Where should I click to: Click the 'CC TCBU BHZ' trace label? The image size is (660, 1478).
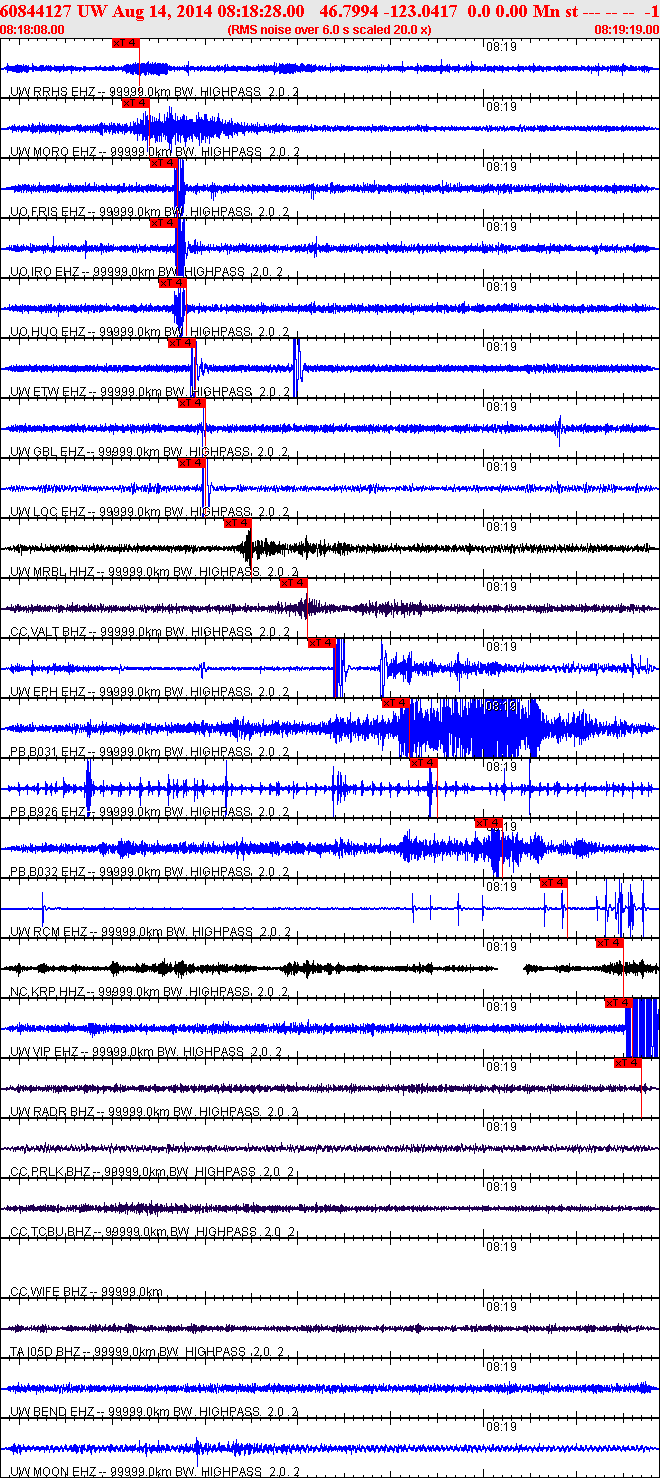(50, 1232)
